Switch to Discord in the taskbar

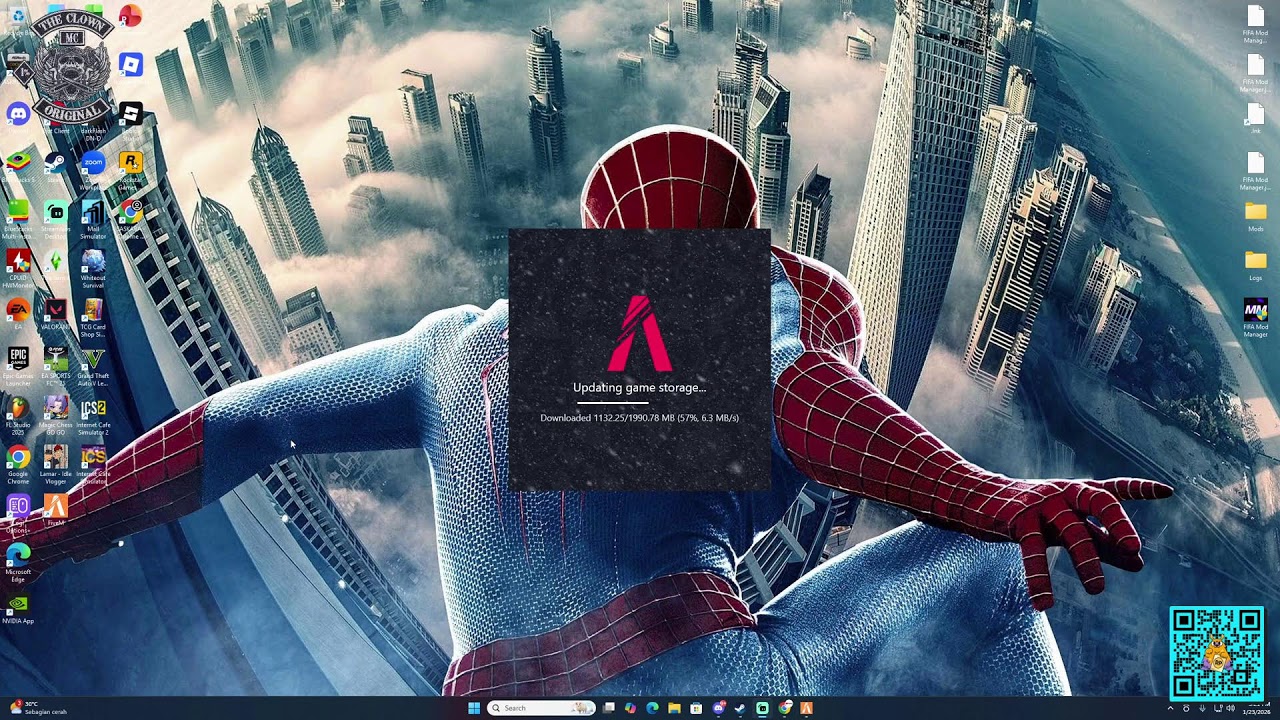tap(718, 708)
